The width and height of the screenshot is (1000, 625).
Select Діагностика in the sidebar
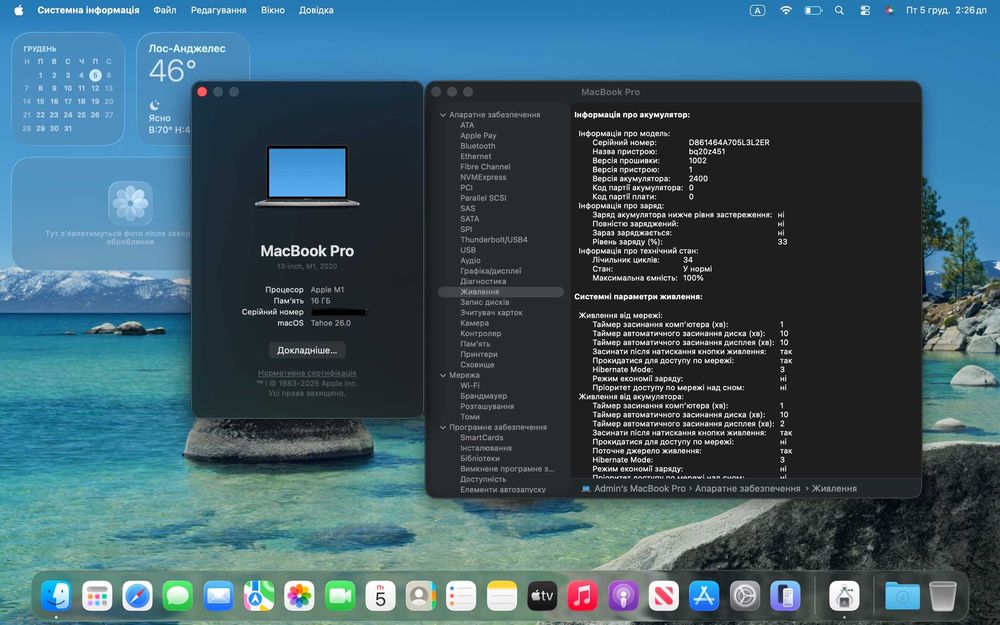[x=483, y=281]
